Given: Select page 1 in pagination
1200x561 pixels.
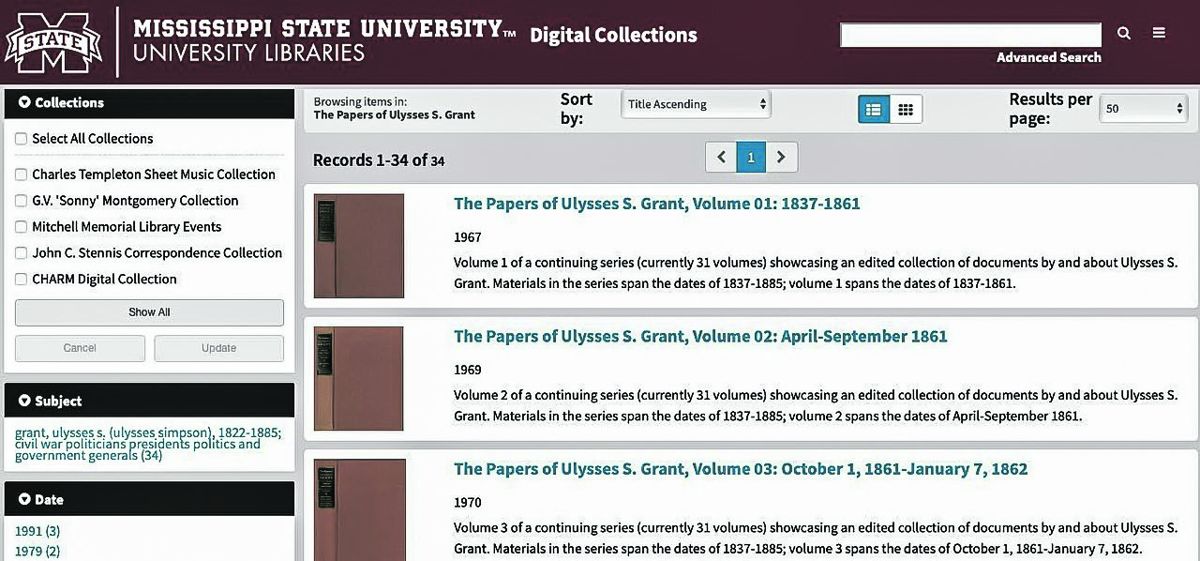Looking at the screenshot, I should (751, 157).
